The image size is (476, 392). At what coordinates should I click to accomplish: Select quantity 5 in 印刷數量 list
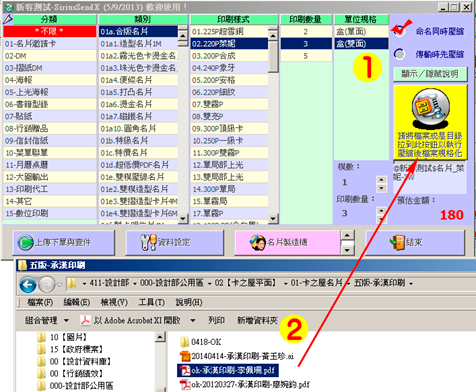click(306, 56)
